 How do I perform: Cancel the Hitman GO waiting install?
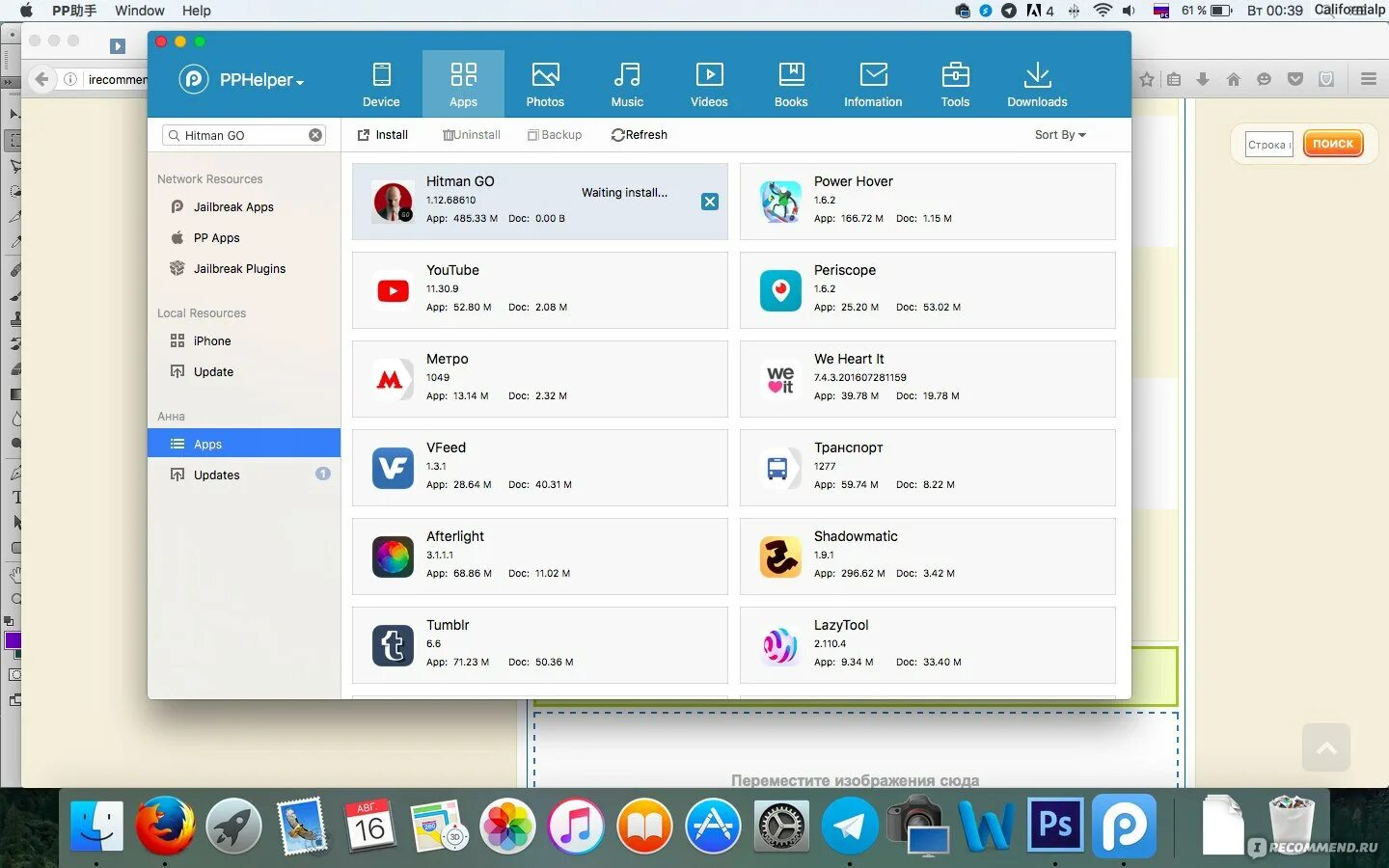pos(710,202)
